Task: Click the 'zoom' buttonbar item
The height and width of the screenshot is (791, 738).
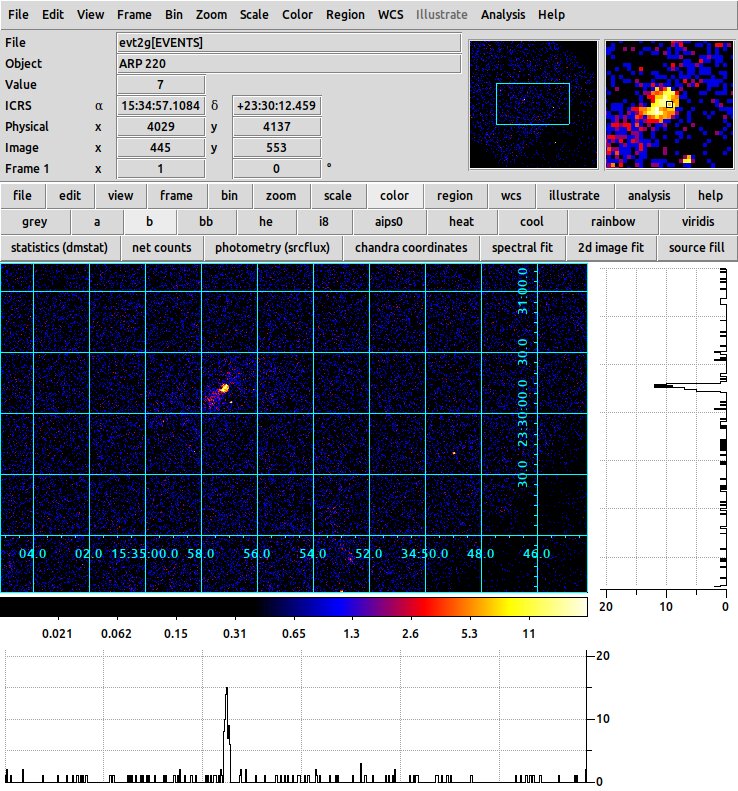Action: [281, 196]
